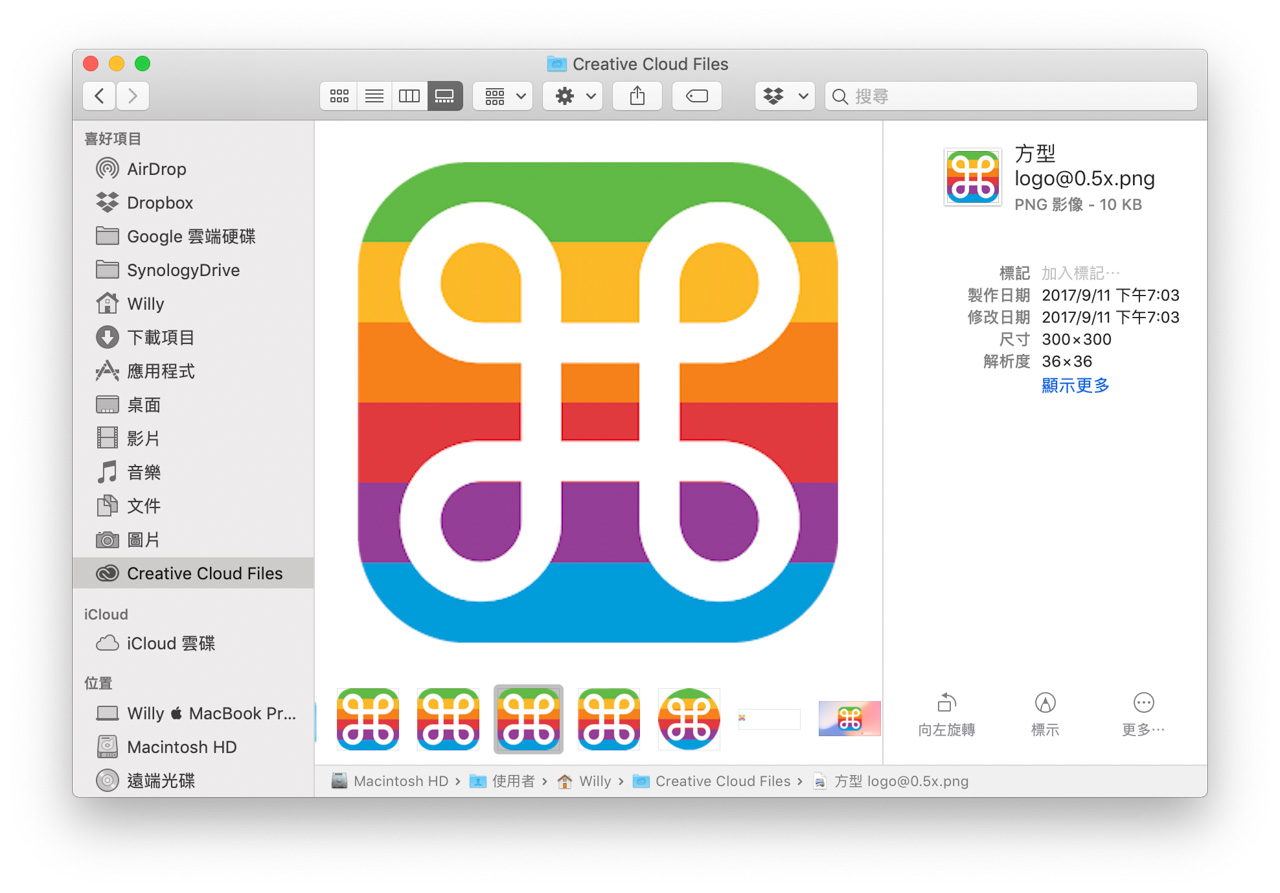Select the highlighted third logo thumbnail
The height and width of the screenshot is (893, 1280).
(x=528, y=719)
